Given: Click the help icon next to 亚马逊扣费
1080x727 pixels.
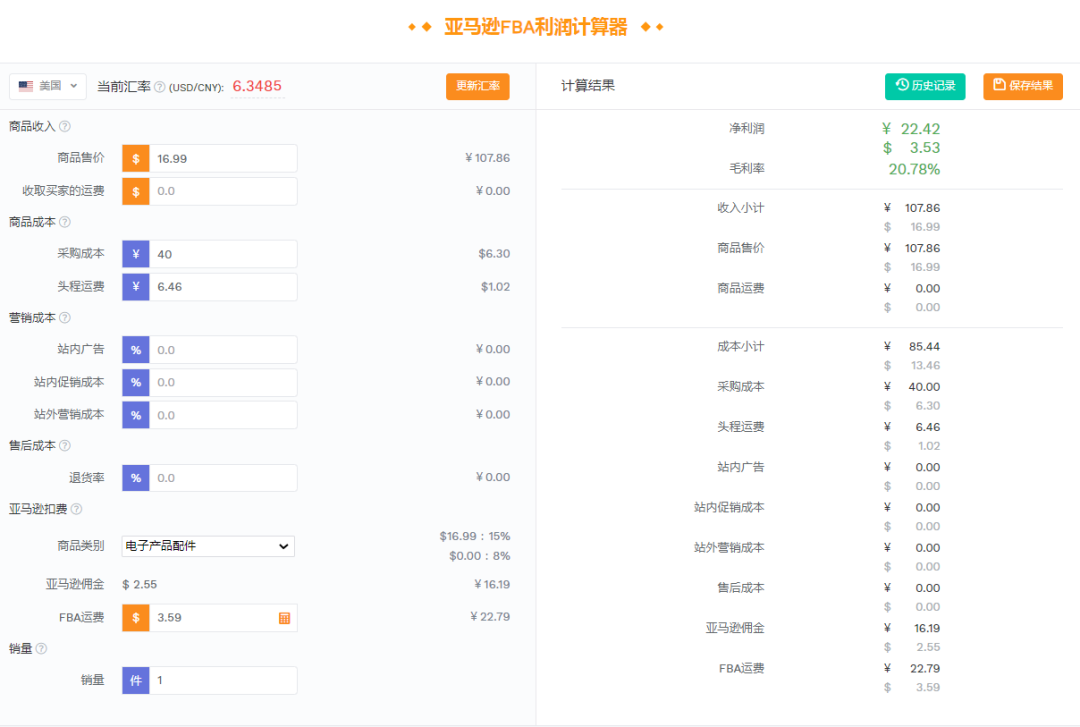Looking at the screenshot, I should [x=76, y=509].
